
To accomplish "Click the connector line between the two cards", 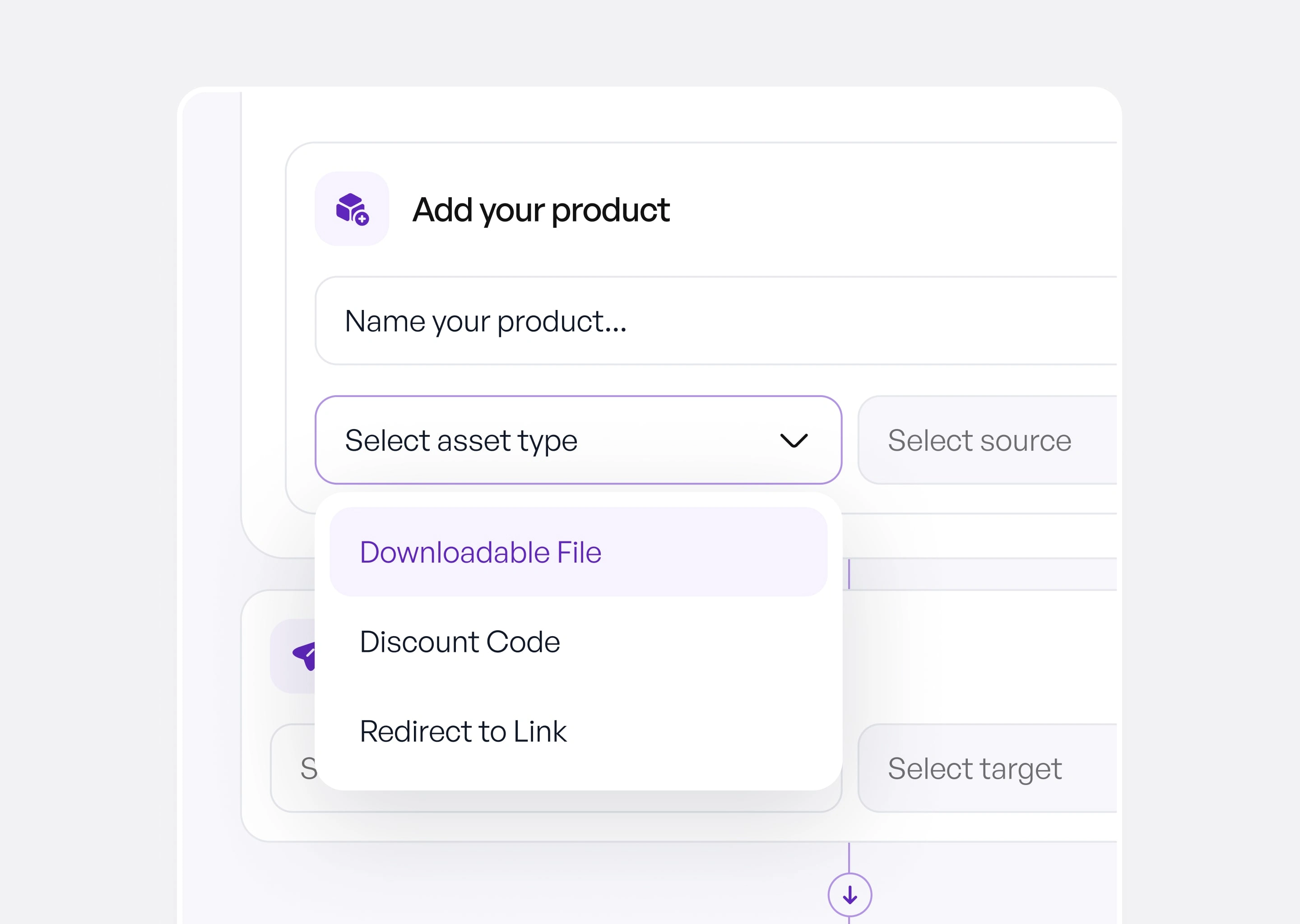I will pos(849,573).
